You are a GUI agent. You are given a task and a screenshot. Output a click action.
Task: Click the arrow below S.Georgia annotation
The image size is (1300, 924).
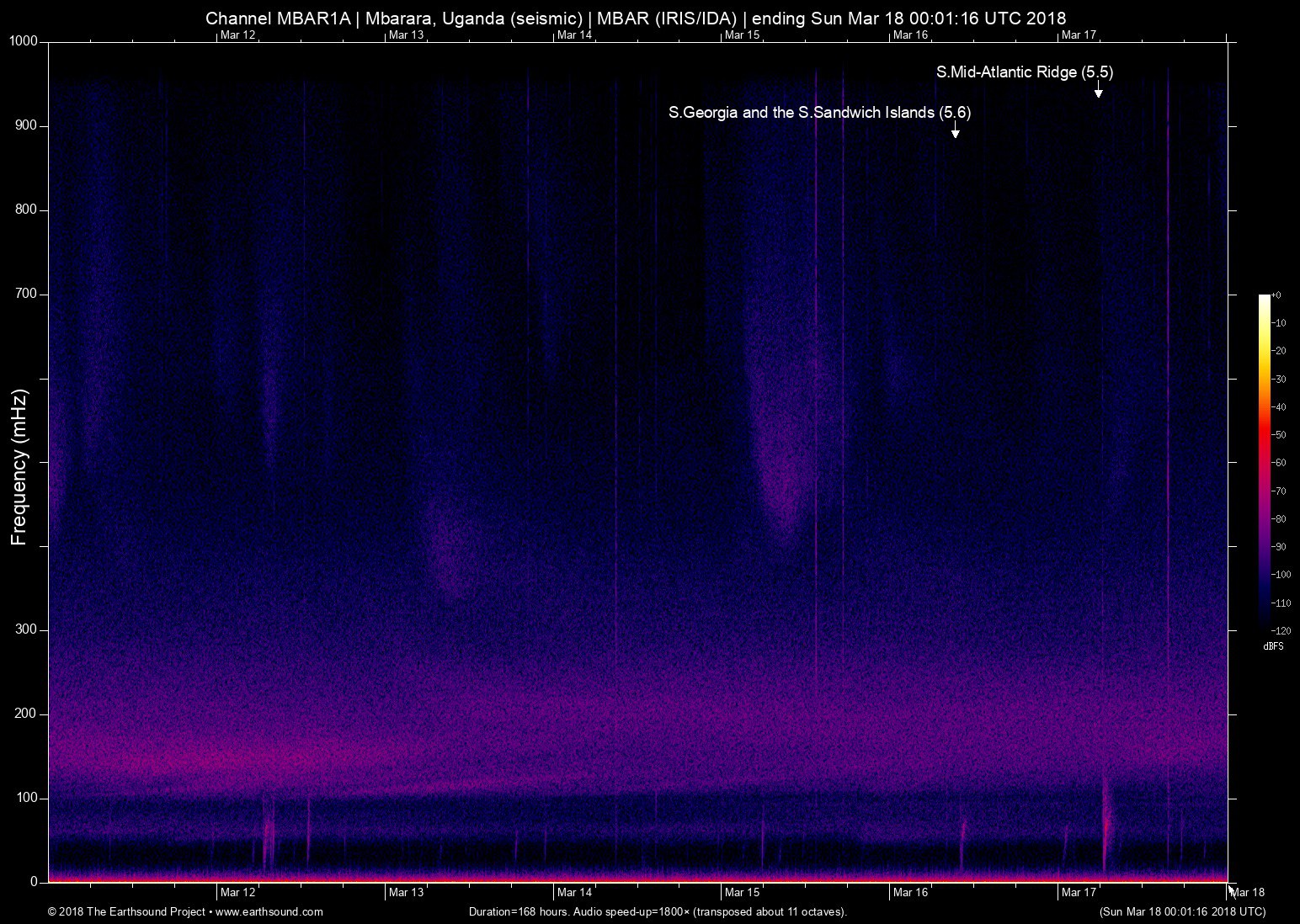coord(955,130)
